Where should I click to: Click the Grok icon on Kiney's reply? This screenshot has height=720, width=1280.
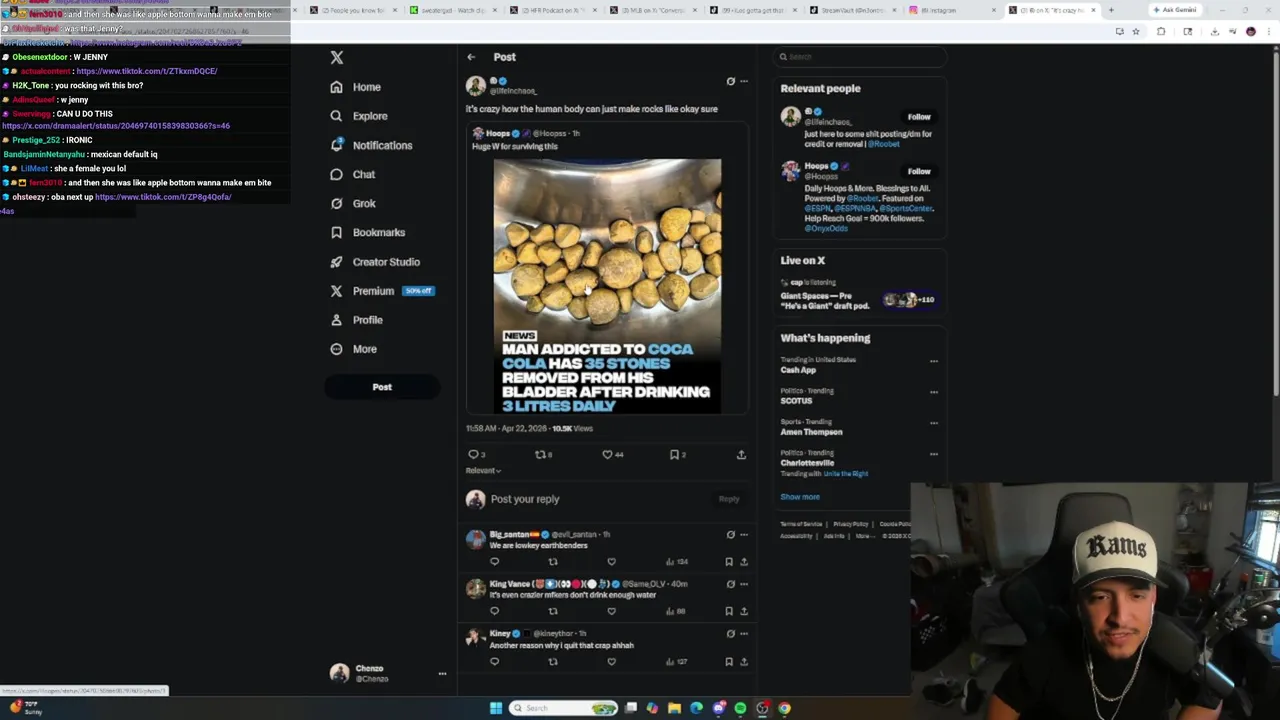tap(730, 634)
